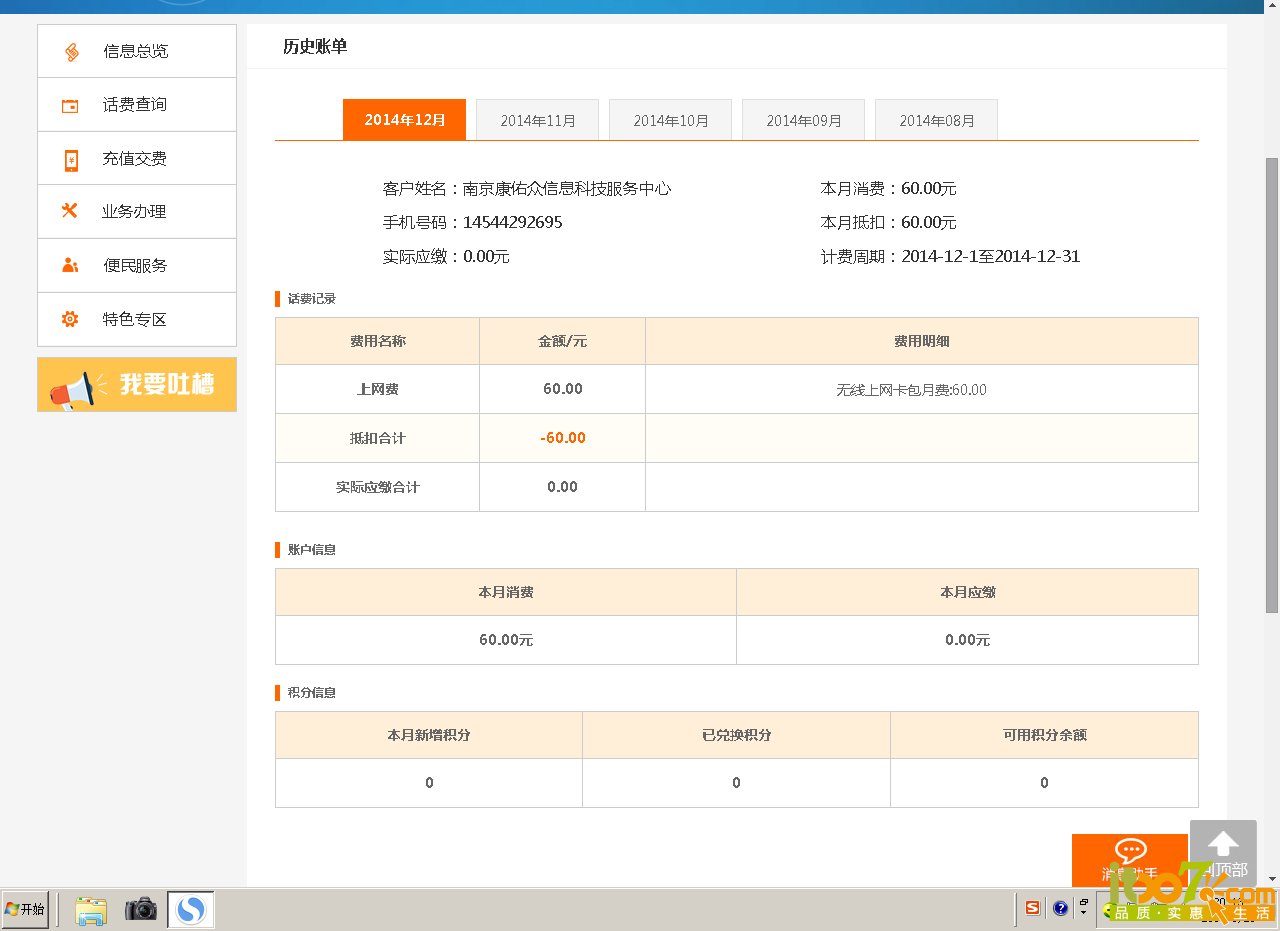Image resolution: width=1280 pixels, height=931 pixels.
Task: Click the scrollbar down arrow
Action: pos(1272,879)
